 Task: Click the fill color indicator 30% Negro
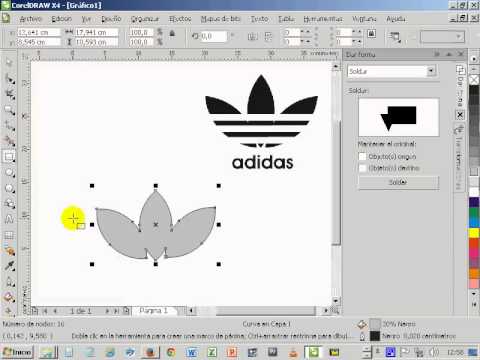click(x=375, y=324)
